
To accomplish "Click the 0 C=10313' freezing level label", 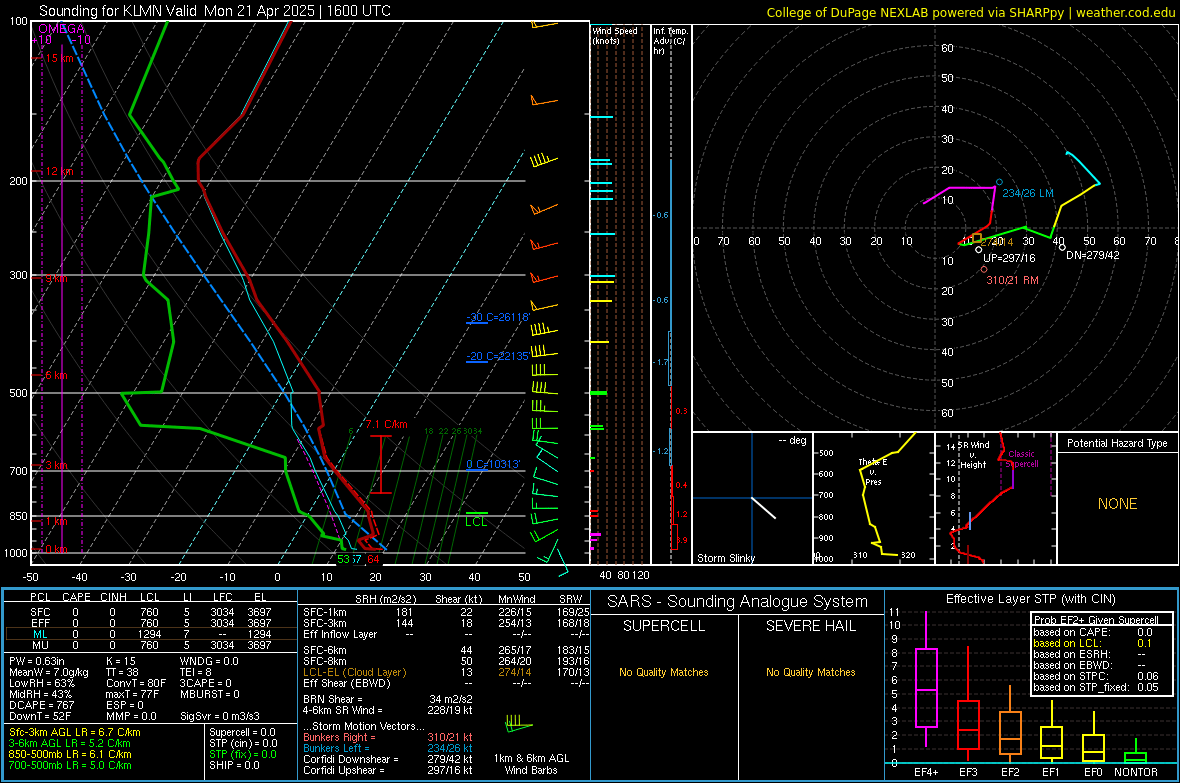I will (493, 465).
